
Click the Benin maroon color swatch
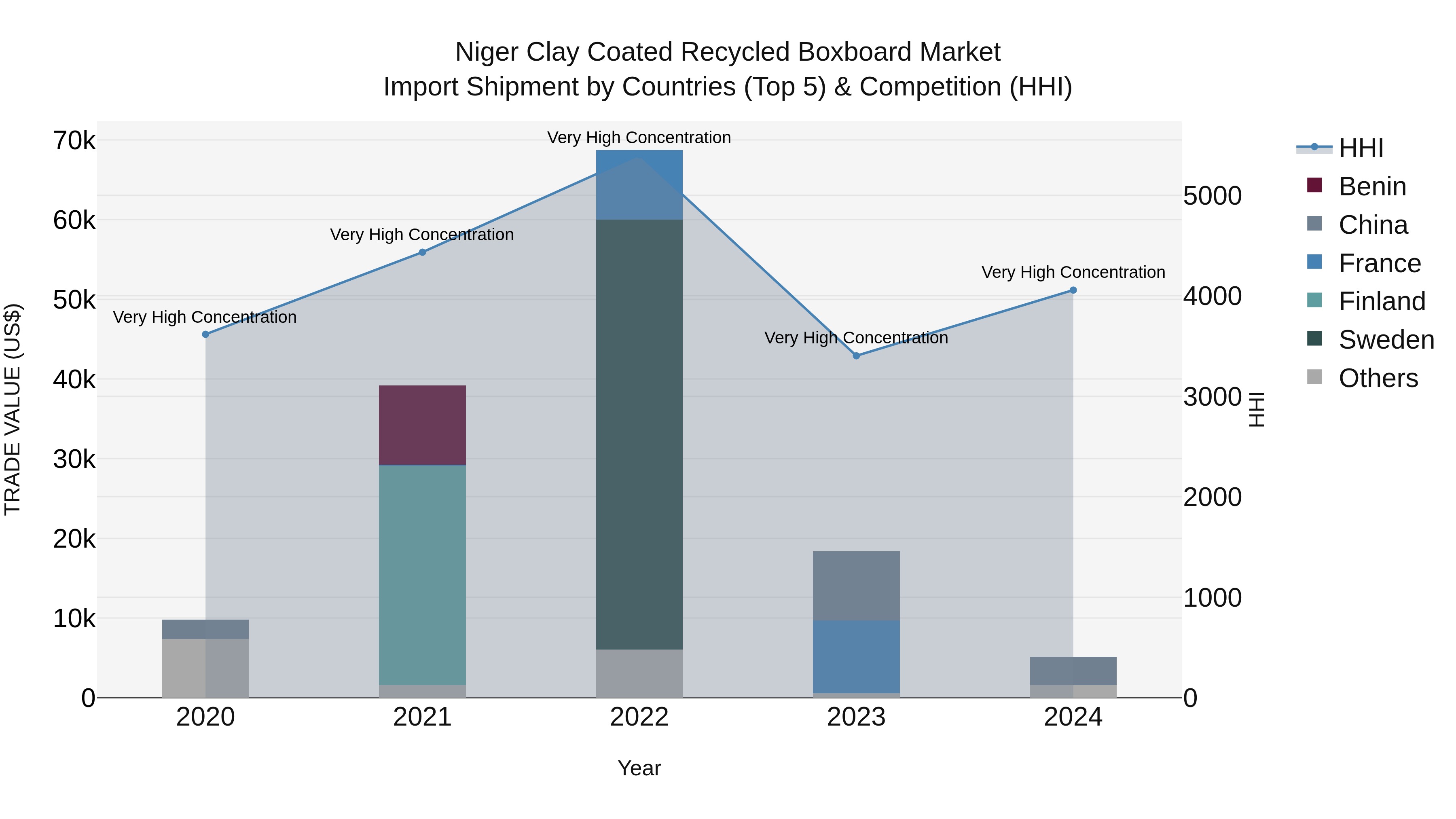[1315, 185]
